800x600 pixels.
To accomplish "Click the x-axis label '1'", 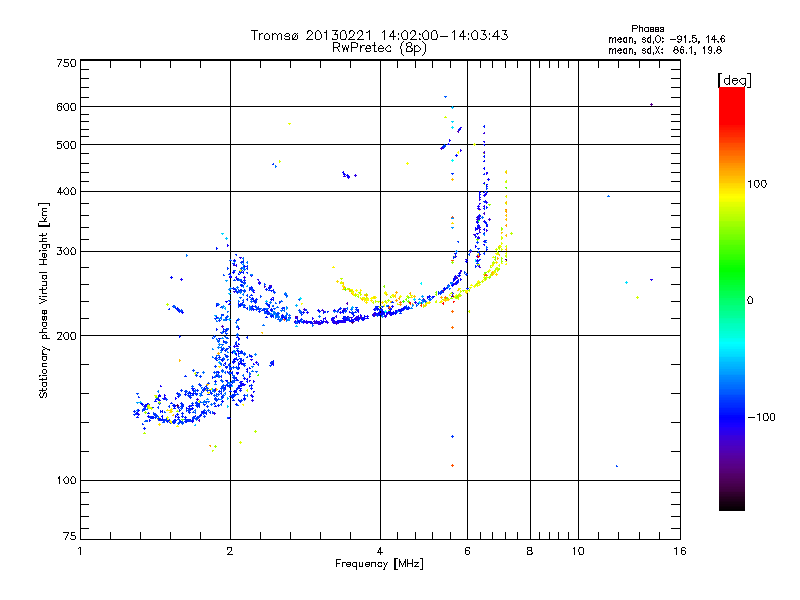I will (x=80, y=551).
